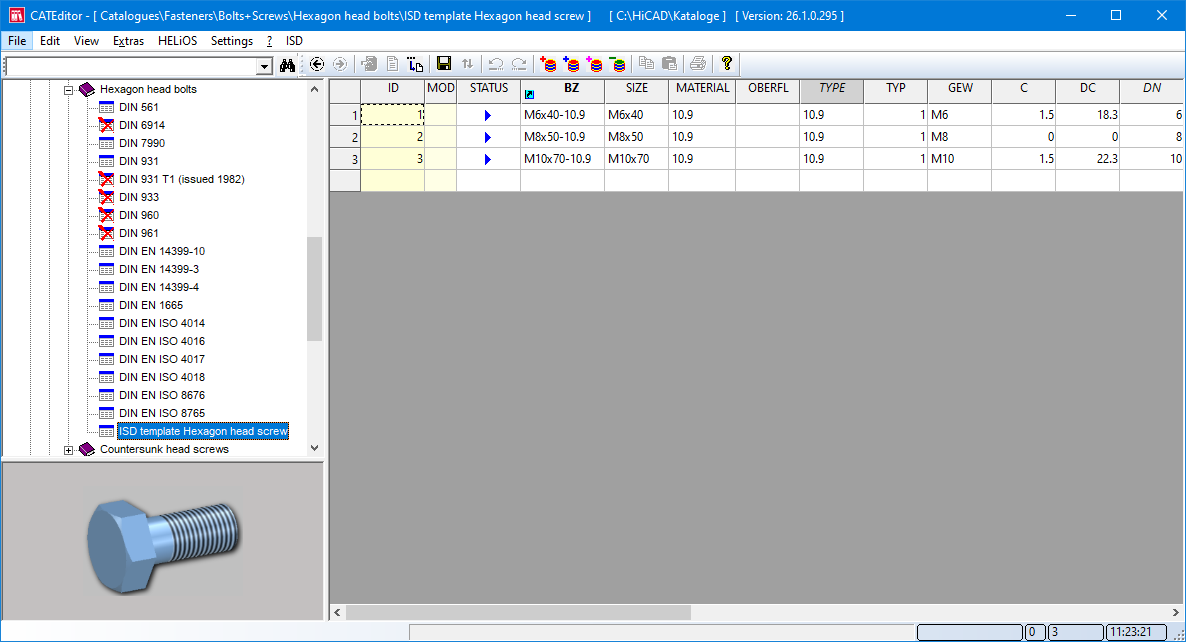
Task: Click the SIZE column header
Action: coord(637,91)
